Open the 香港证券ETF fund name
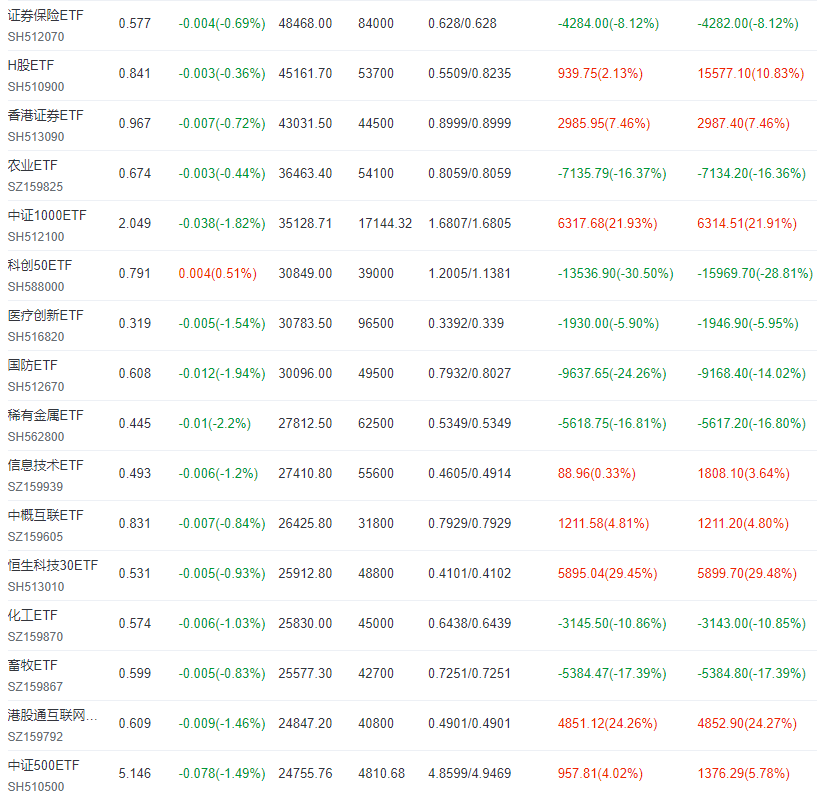This screenshot has height=797, width=817. tap(45, 116)
